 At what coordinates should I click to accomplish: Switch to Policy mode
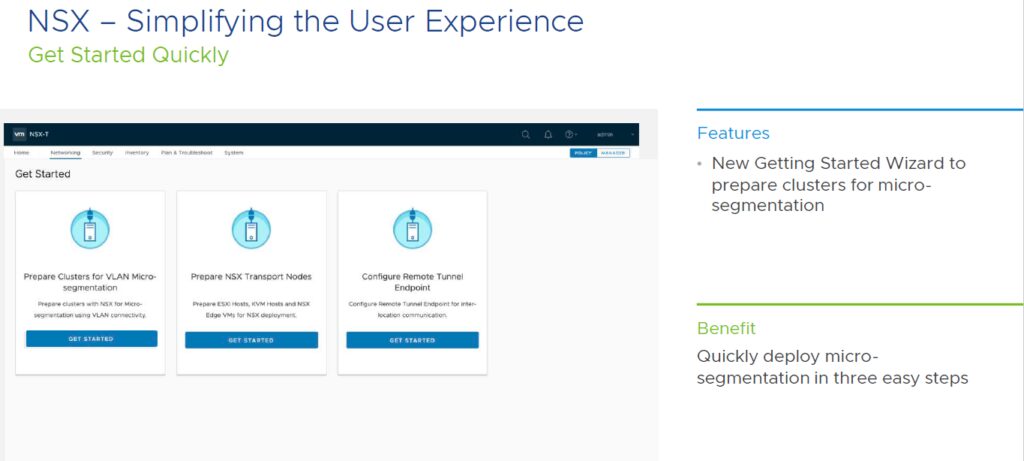(x=583, y=153)
